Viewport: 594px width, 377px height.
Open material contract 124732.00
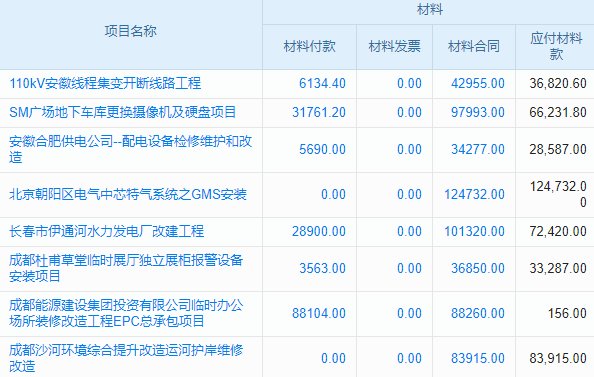[x=474, y=194]
